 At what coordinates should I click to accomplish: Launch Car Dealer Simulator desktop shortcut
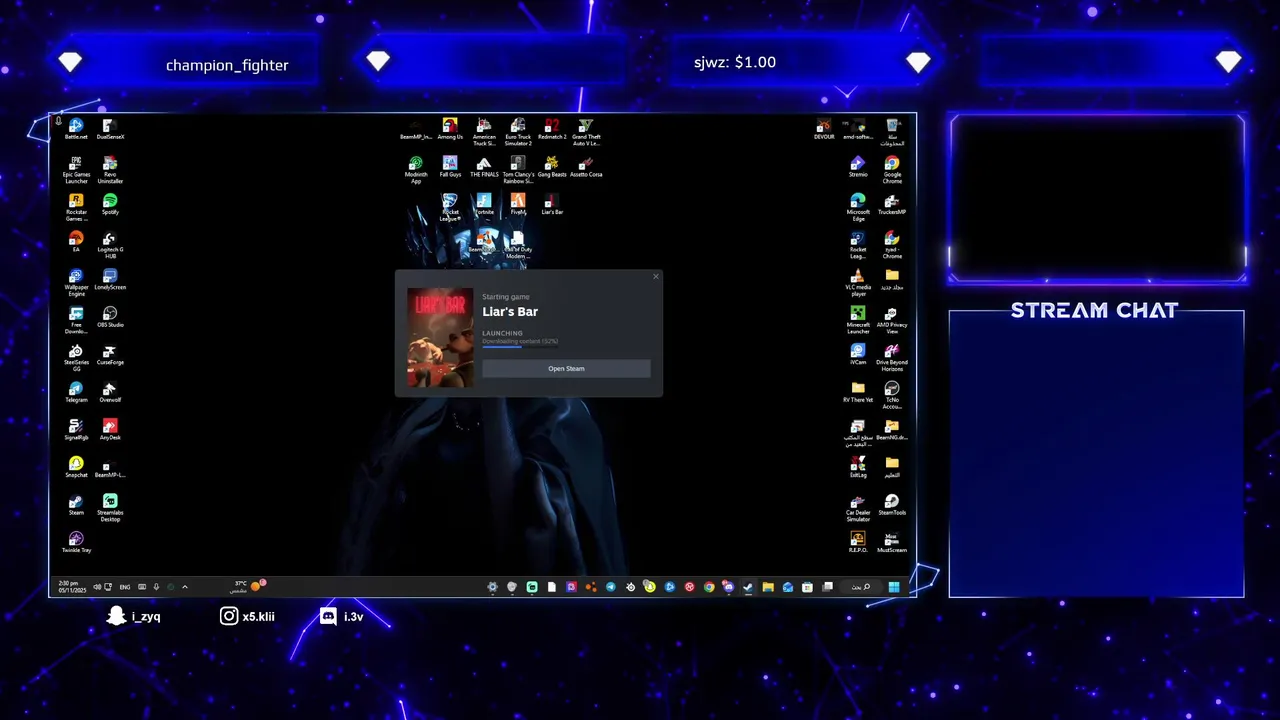click(x=858, y=508)
